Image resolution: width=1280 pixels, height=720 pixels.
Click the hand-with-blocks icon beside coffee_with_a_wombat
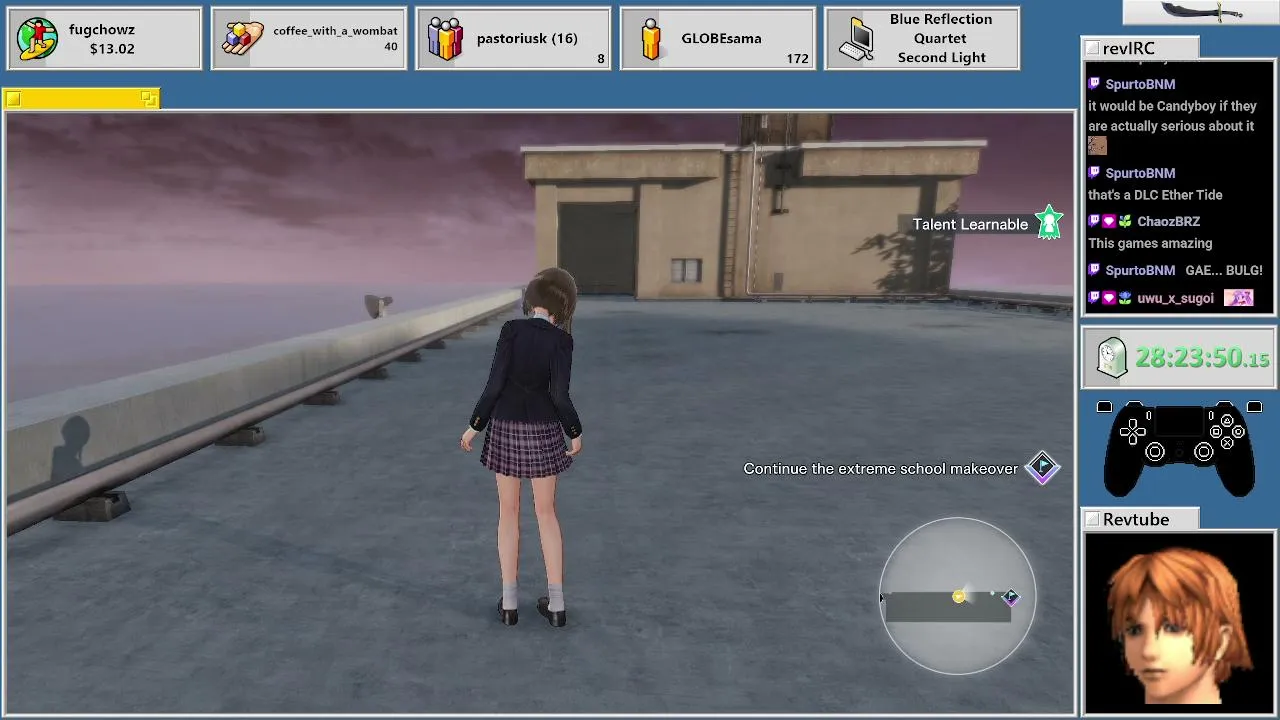point(242,39)
